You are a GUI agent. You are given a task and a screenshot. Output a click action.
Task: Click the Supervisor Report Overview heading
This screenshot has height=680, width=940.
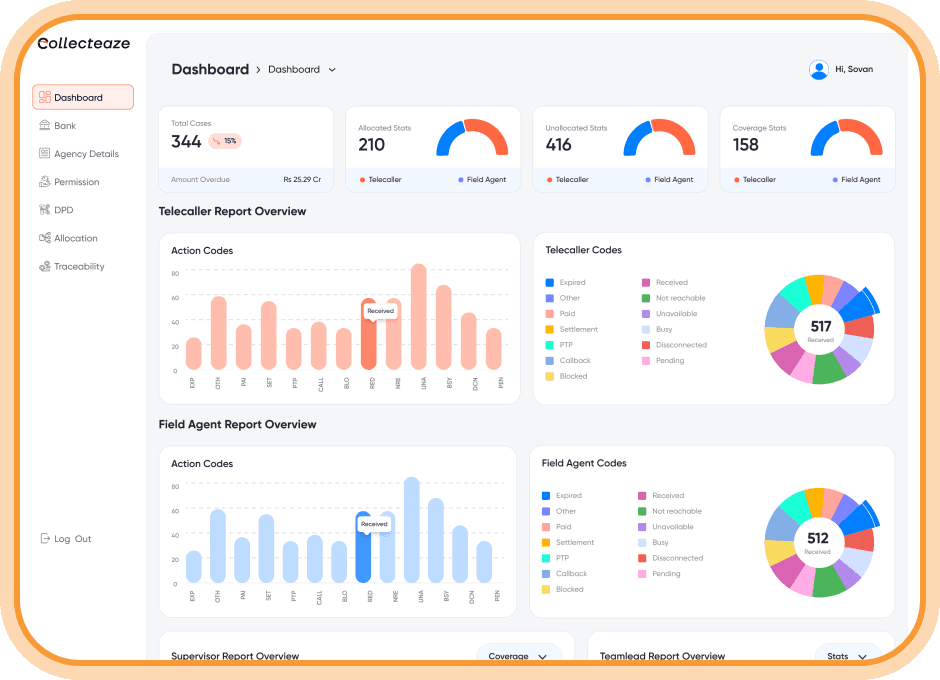click(x=235, y=655)
